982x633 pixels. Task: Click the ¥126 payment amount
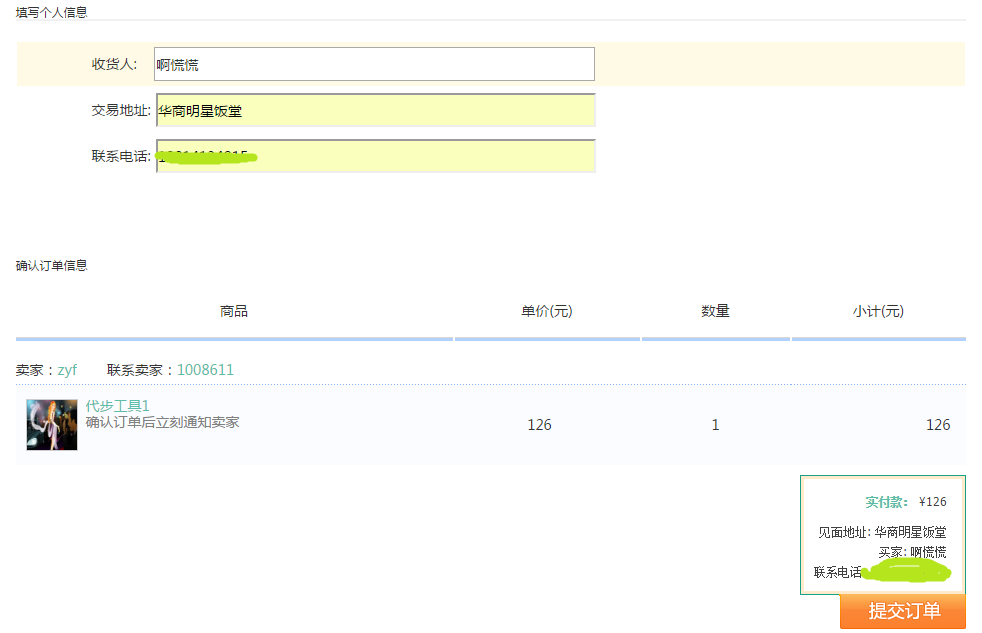click(933, 502)
